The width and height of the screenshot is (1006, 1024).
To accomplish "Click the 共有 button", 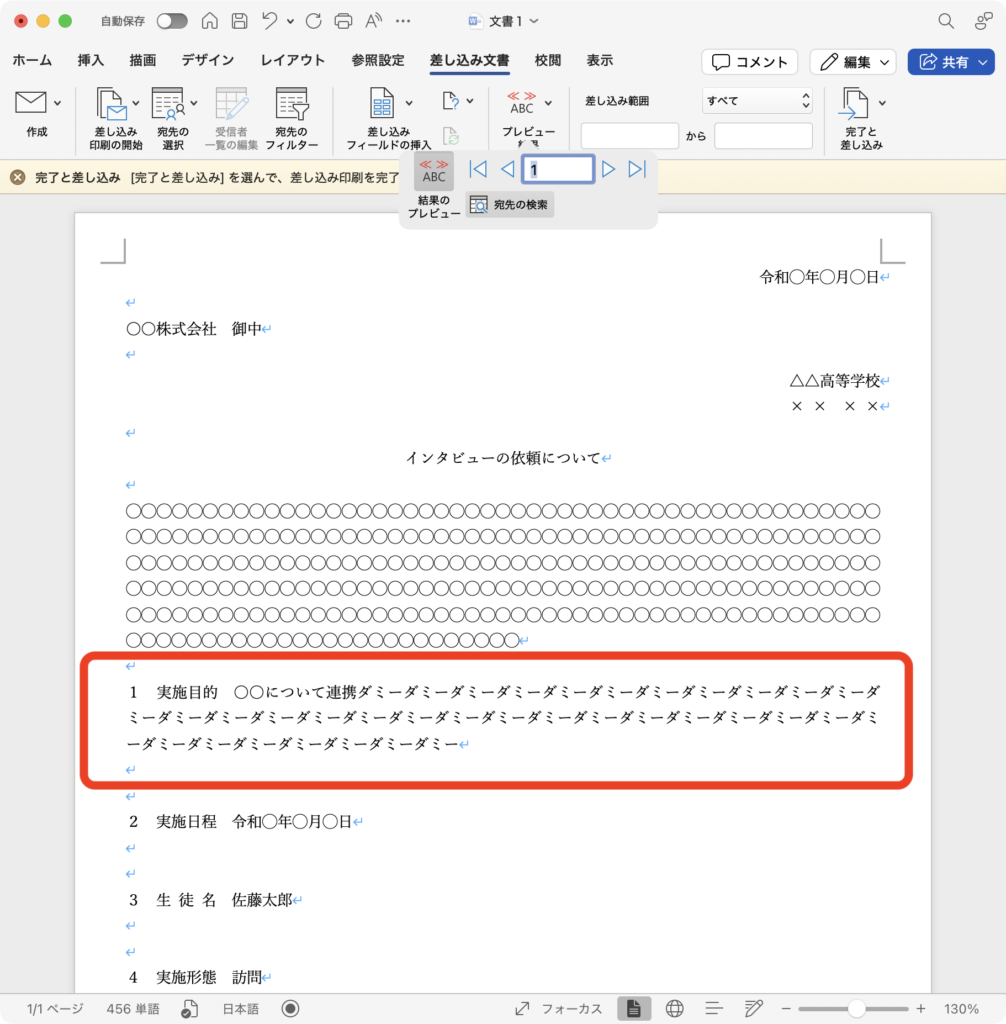I will [x=950, y=62].
